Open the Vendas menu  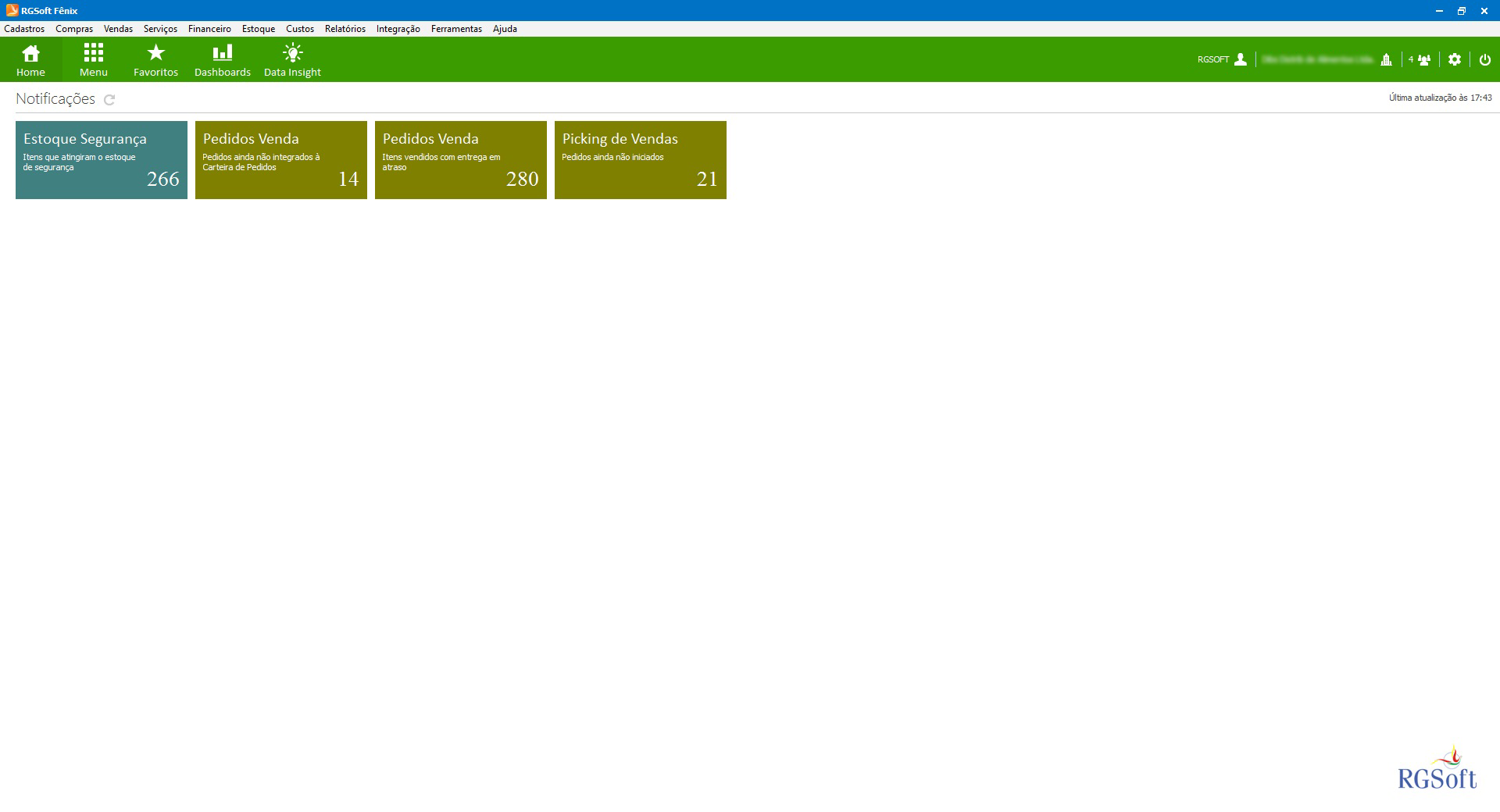coord(118,29)
